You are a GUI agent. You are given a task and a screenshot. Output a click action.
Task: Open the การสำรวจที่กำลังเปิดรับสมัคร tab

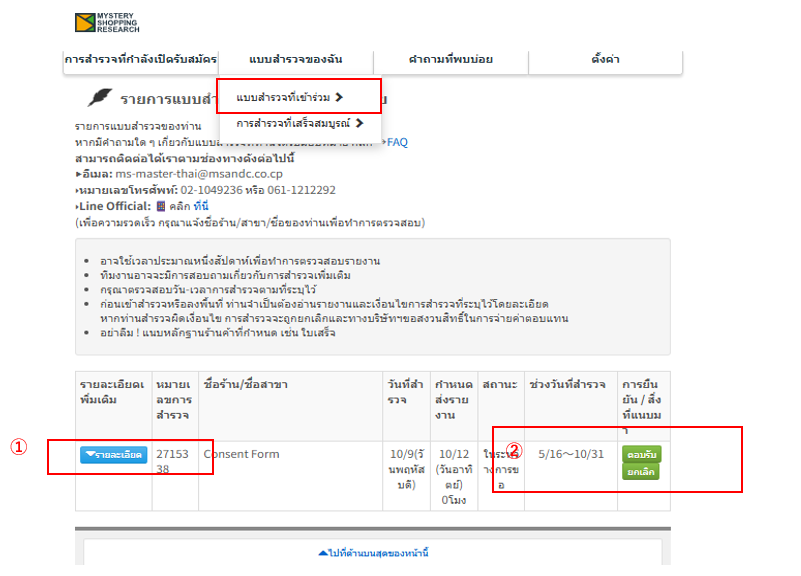140,59
